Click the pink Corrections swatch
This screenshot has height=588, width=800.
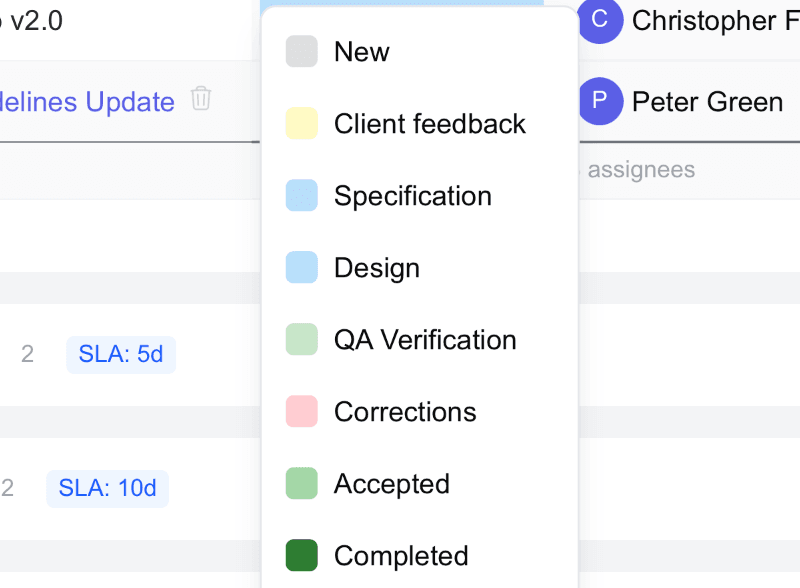(302, 412)
